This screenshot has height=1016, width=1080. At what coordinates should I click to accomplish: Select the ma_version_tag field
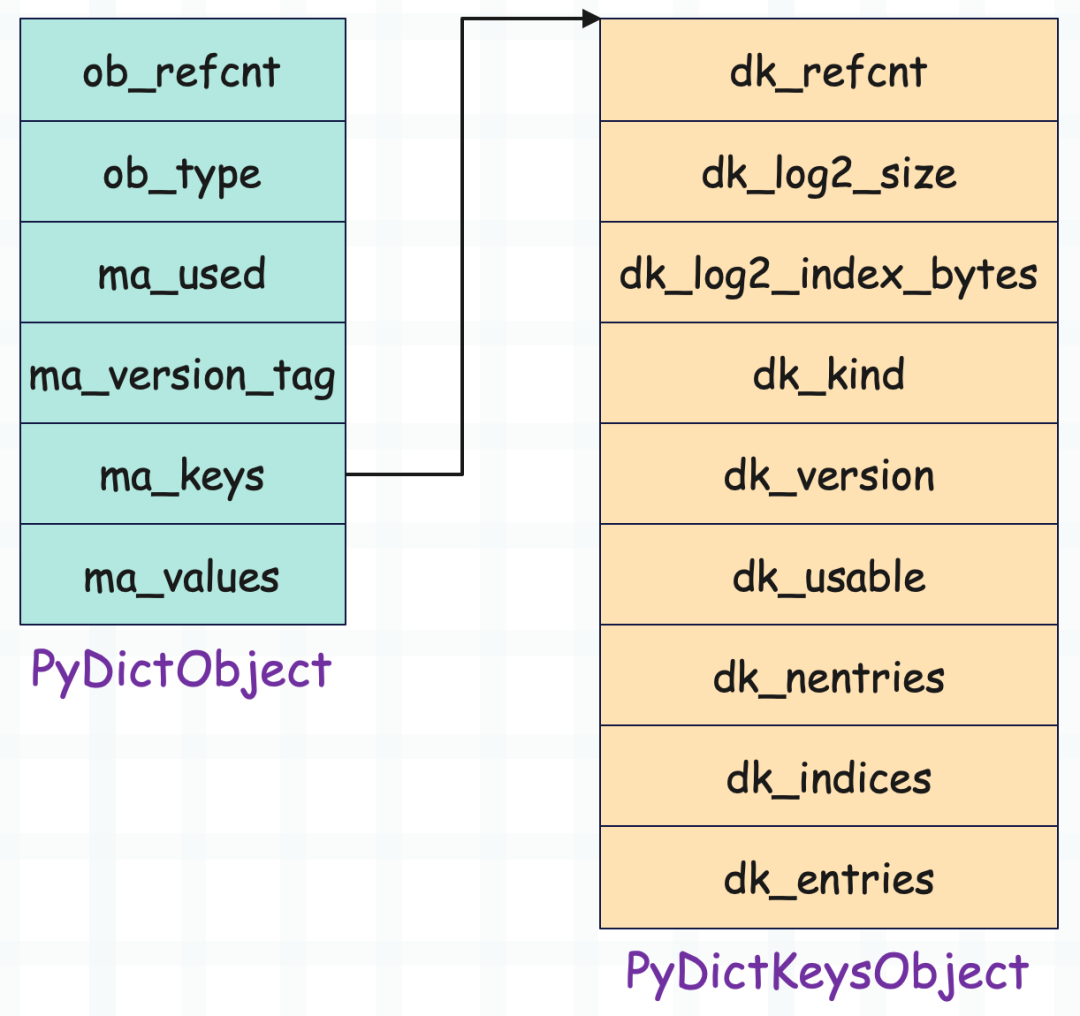[183, 373]
